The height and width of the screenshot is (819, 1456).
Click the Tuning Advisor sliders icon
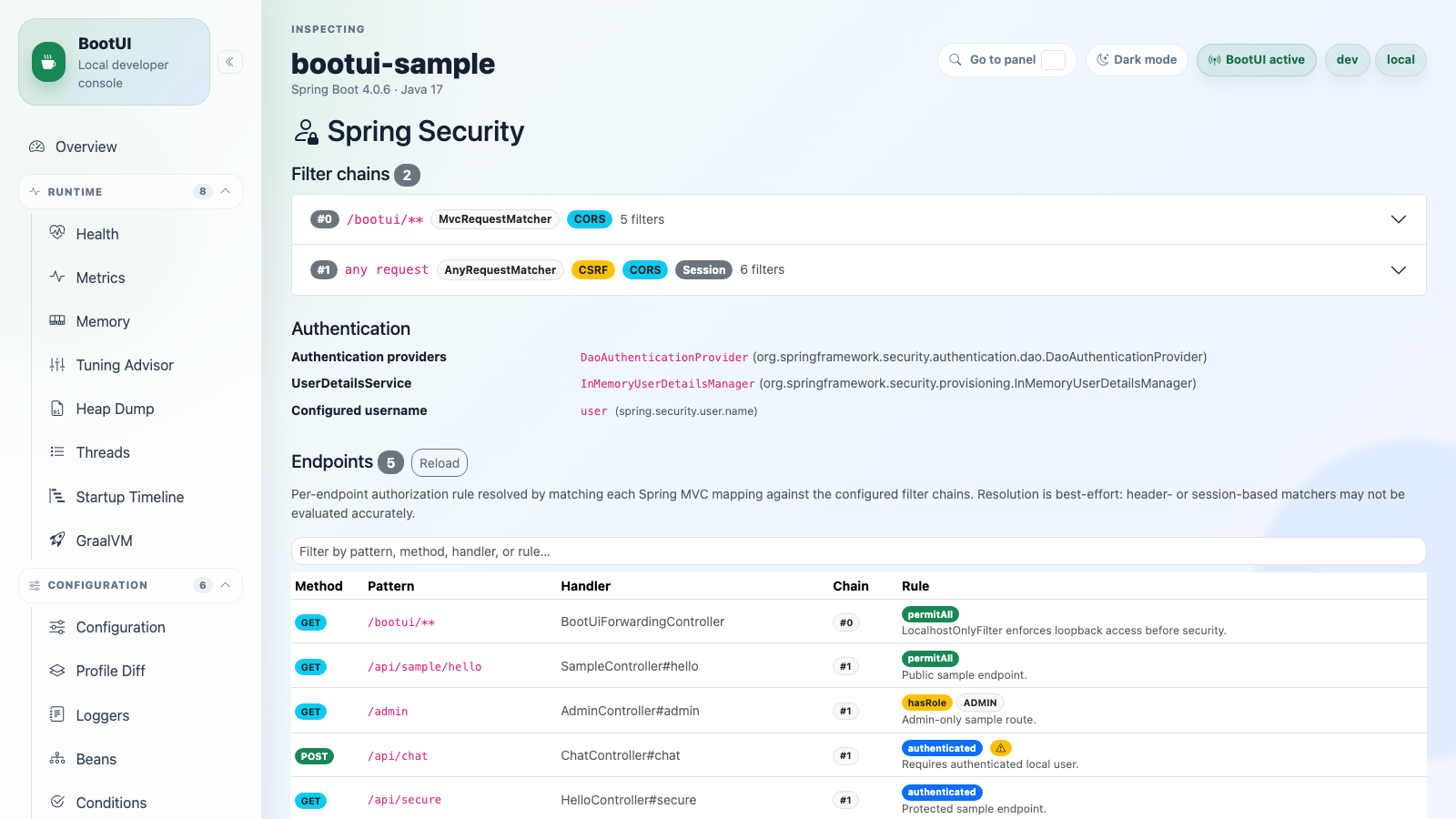tap(57, 365)
